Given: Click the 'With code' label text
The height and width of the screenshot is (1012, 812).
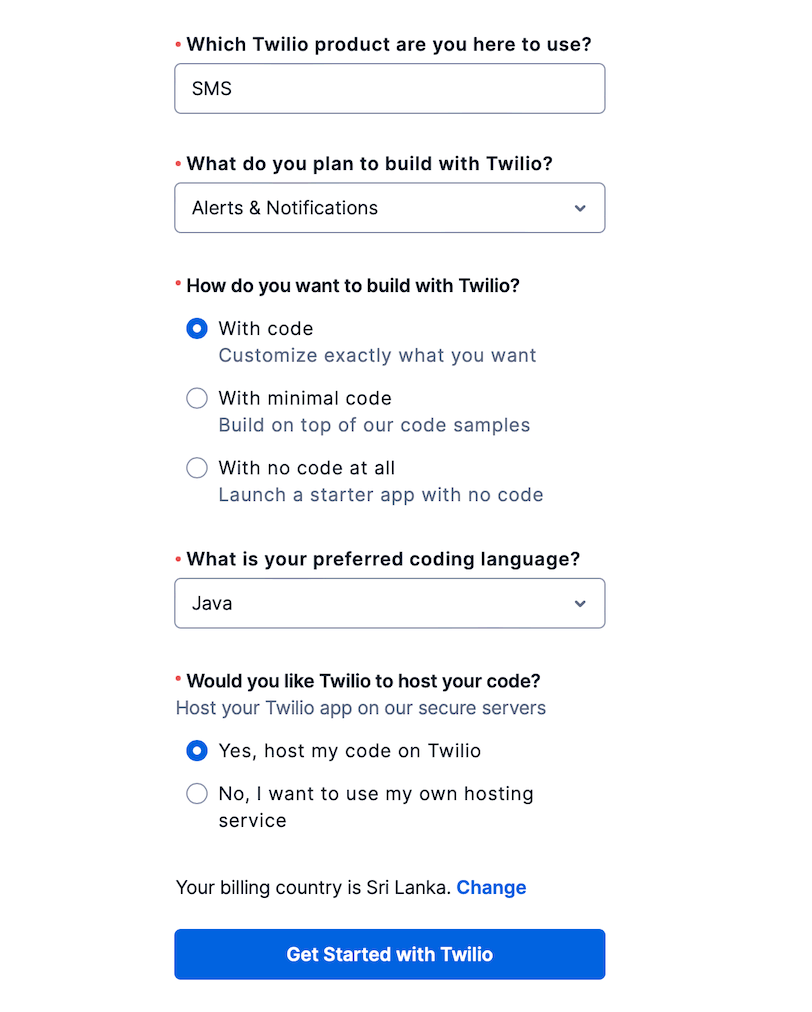Looking at the screenshot, I should [x=266, y=329].
